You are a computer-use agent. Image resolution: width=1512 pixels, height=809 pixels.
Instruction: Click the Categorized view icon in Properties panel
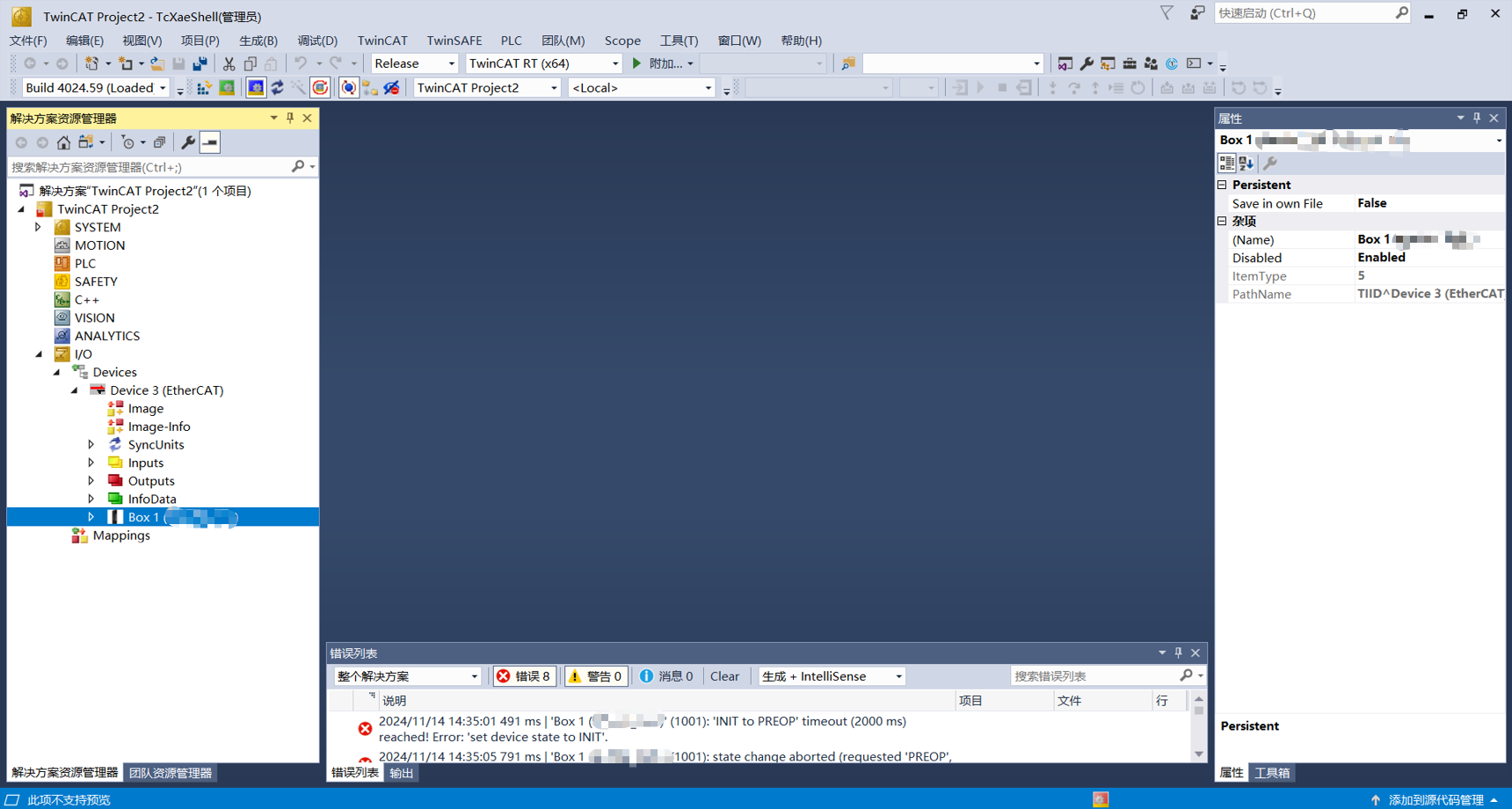click(1226, 163)
